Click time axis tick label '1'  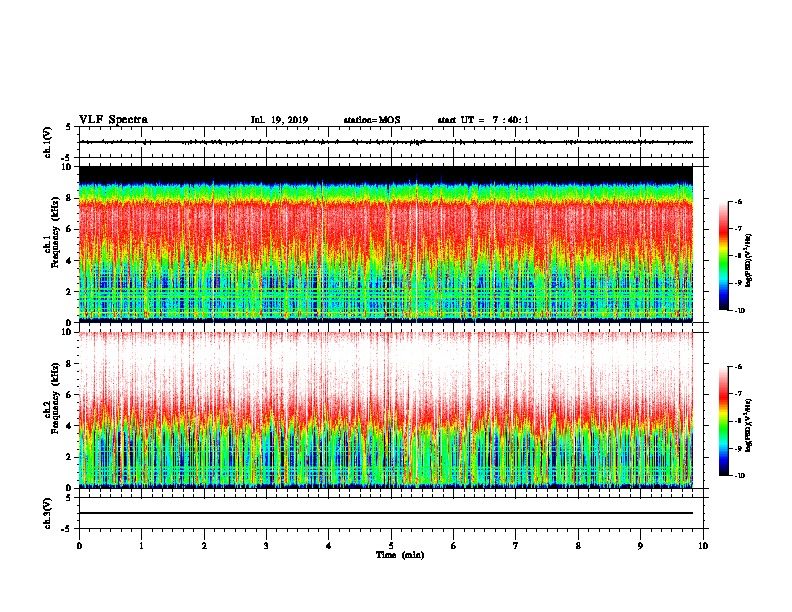tap(141, 546)
